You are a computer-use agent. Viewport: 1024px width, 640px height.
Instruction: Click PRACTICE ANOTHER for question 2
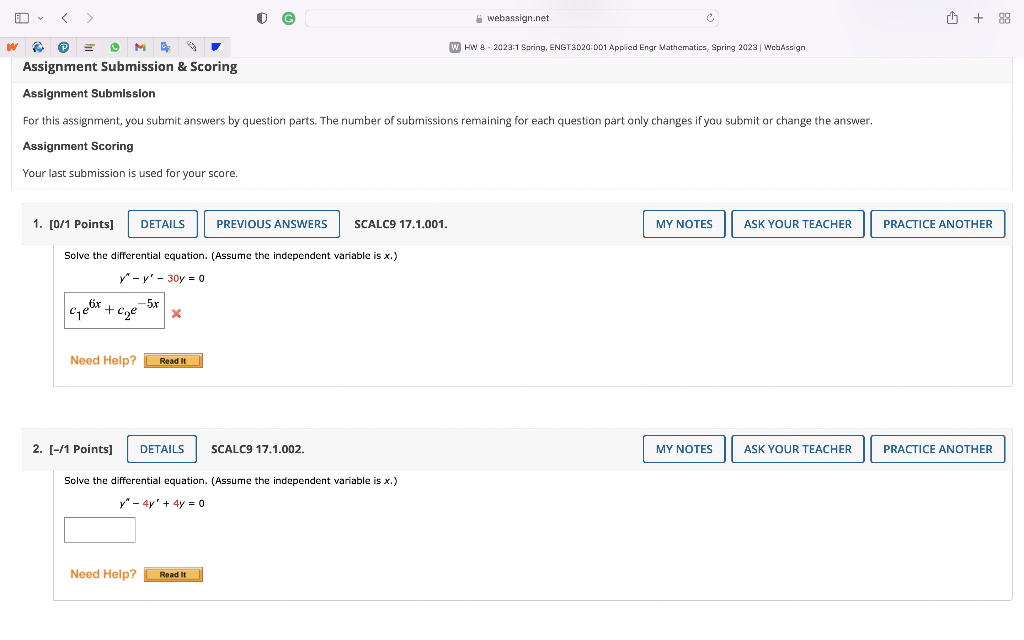(937, 448)
